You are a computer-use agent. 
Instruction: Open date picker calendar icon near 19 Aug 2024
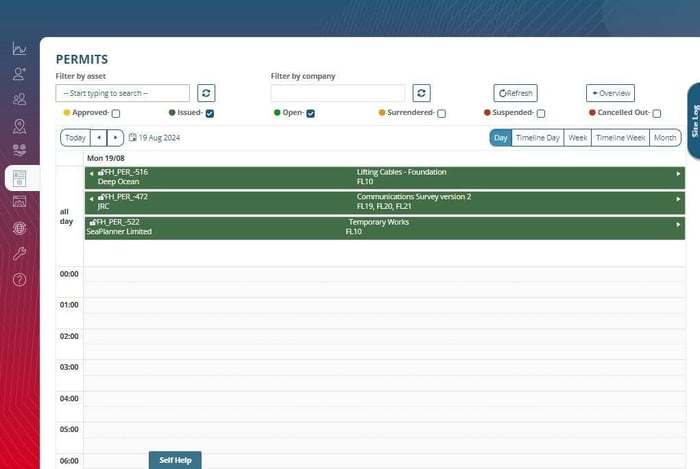tap(133, 137)
